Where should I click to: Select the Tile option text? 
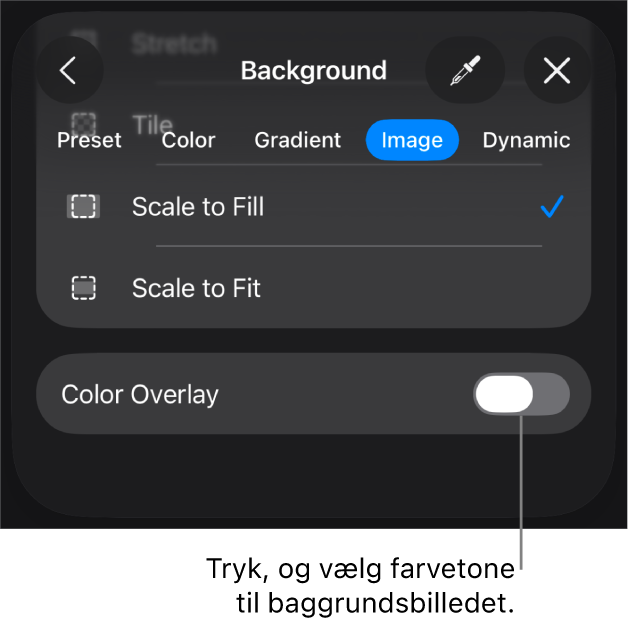152,124
